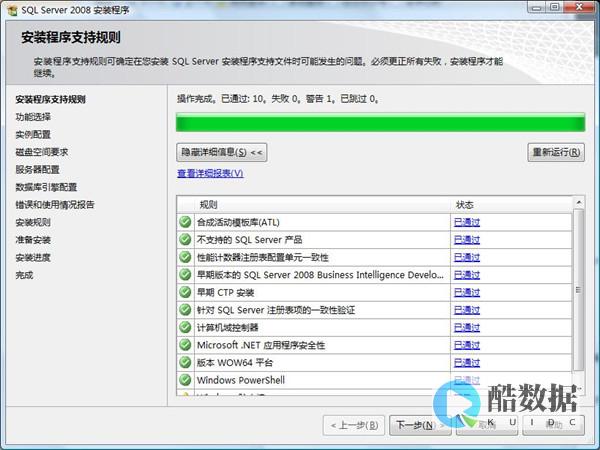Open 已通过 status link for 合成活动模板库(ATL)
The height and width of the screenshot is (450, 600).
tap(467, 222)
